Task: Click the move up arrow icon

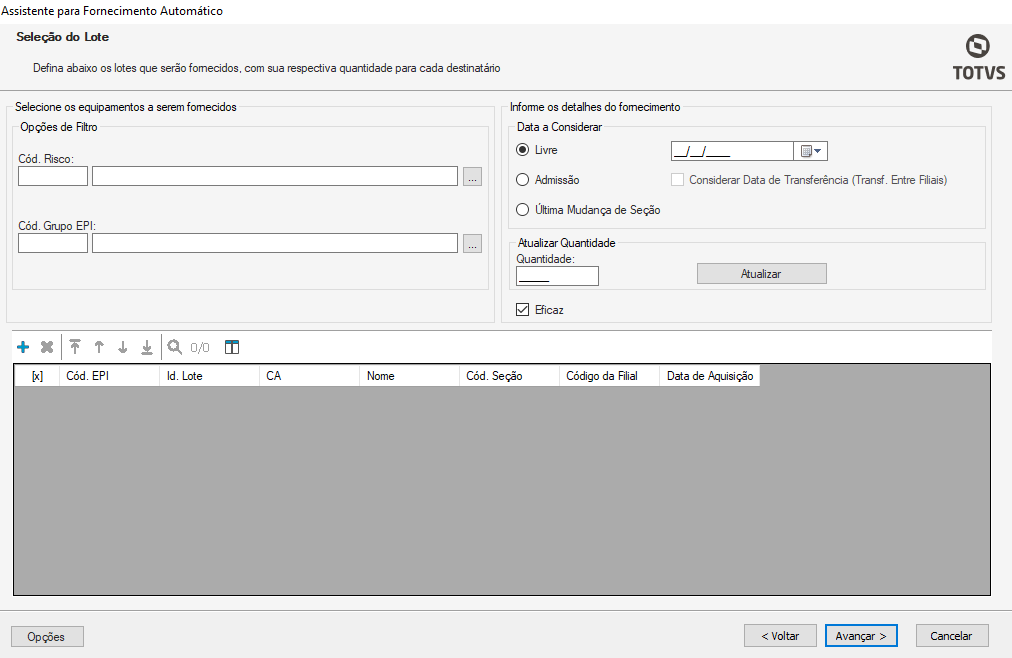Action: [x=99, y=347]
